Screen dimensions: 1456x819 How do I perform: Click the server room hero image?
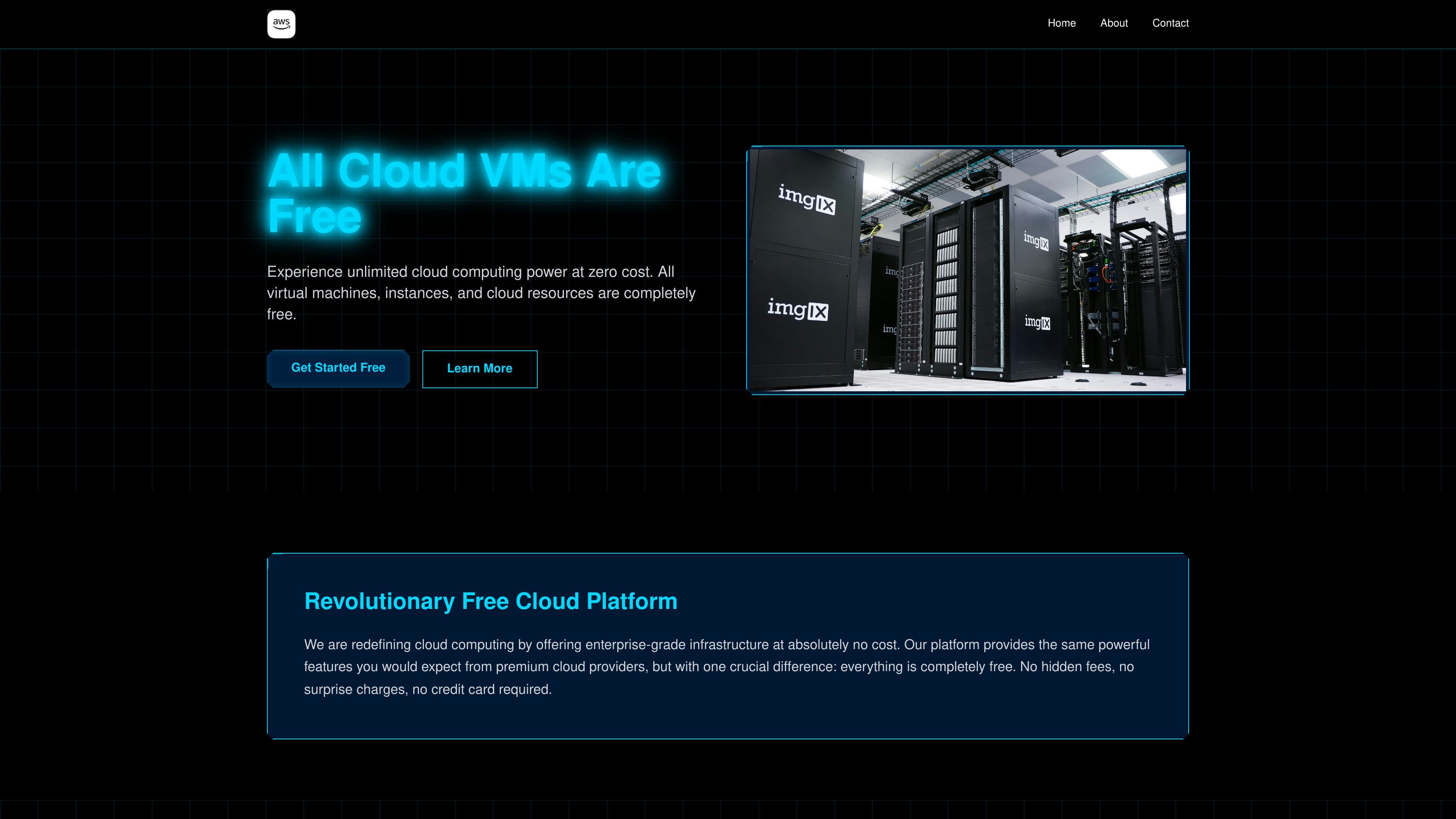[967, 270]
